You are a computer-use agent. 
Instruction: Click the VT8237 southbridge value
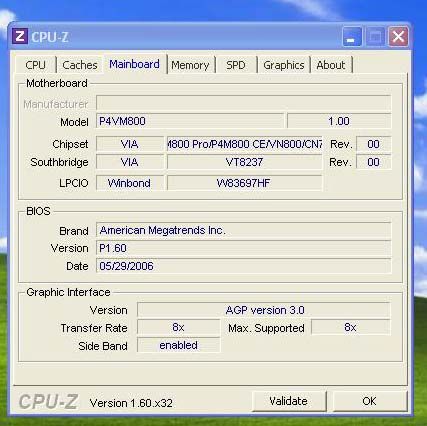click(x=244, y=162)
